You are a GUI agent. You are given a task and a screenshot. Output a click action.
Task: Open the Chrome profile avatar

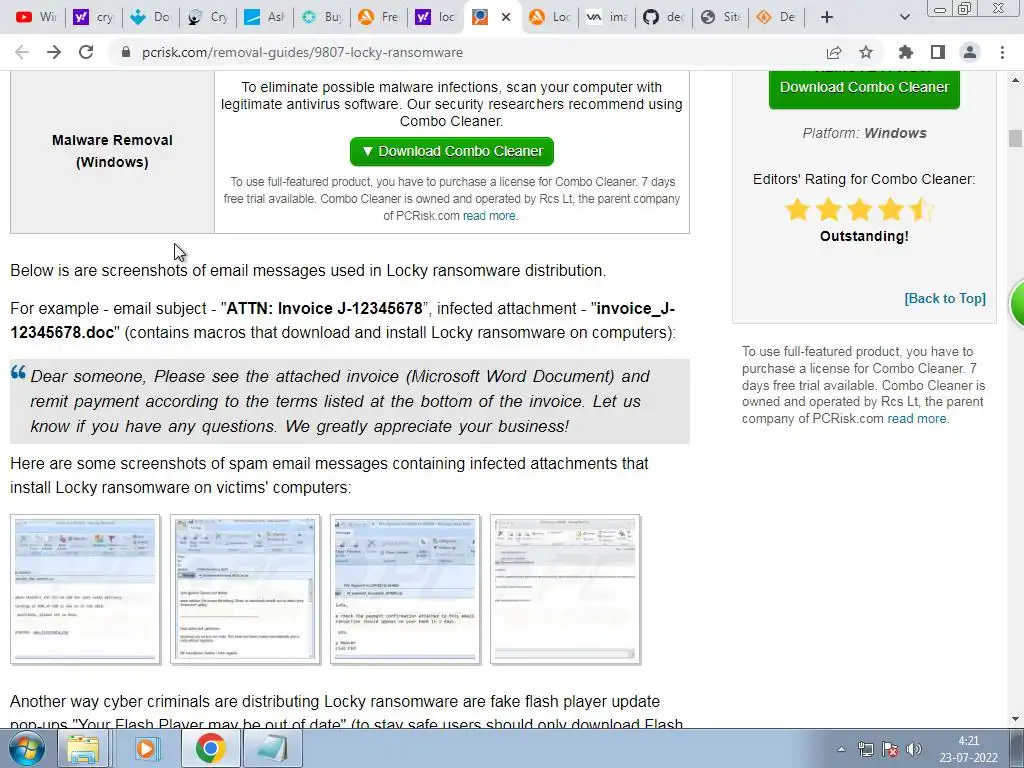[x=970, y=52]
